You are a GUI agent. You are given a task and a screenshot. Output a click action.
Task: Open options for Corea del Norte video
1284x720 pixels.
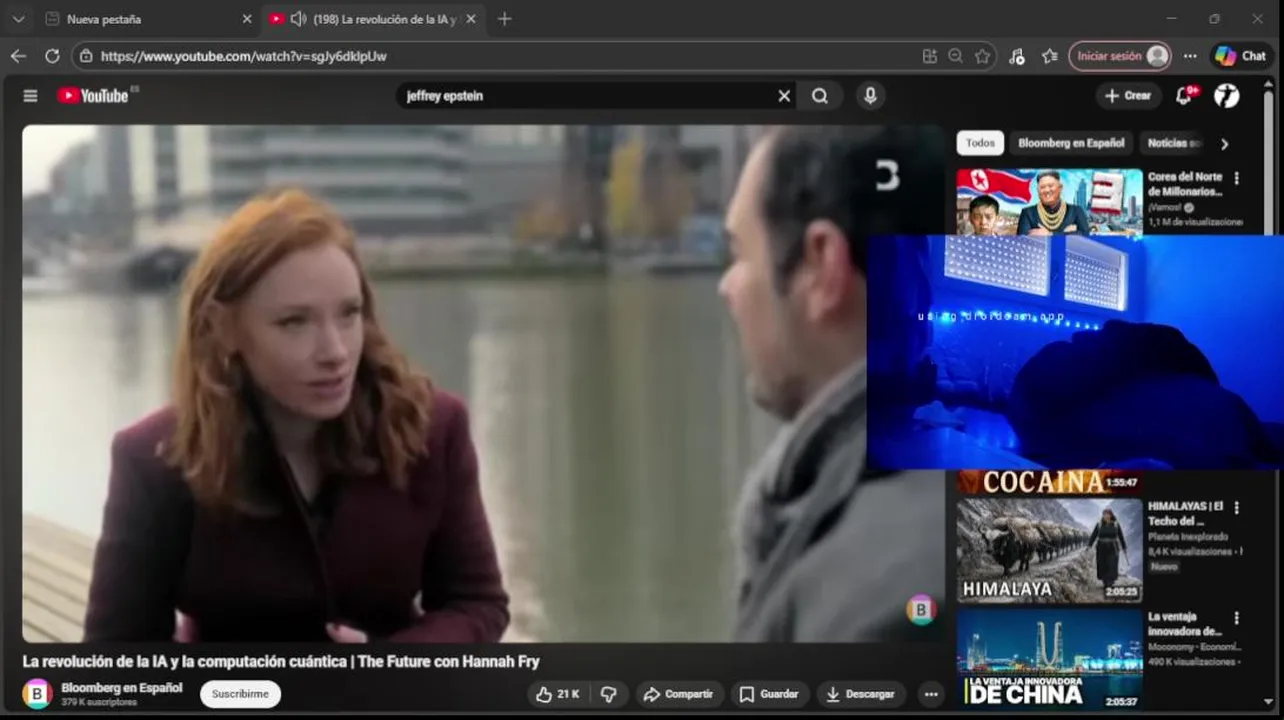[1237, 178]
